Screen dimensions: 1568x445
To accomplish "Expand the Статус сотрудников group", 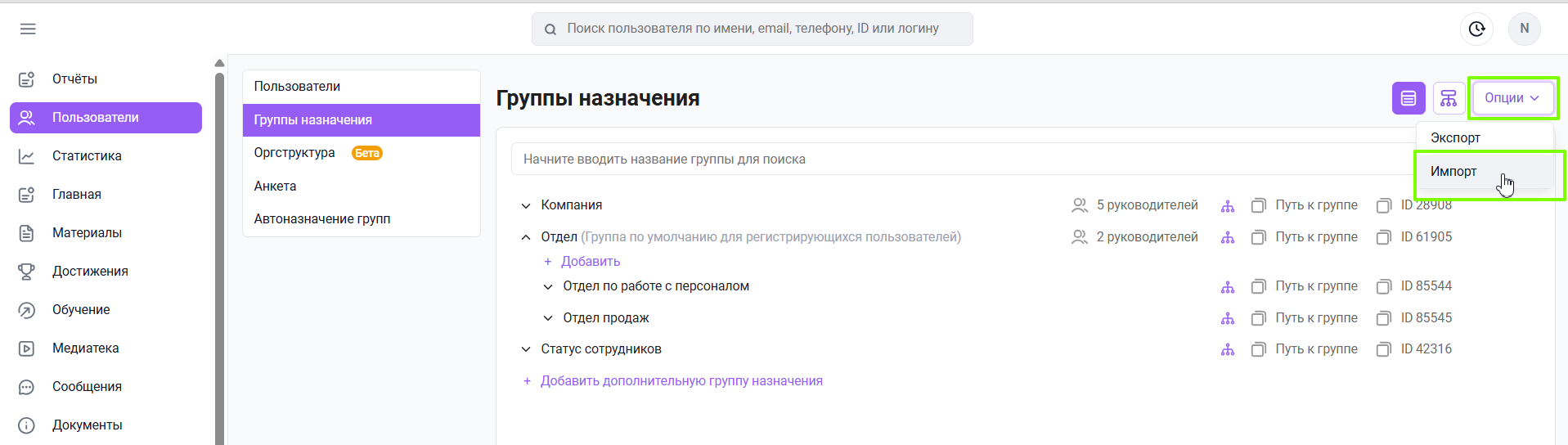I will 526,350.
